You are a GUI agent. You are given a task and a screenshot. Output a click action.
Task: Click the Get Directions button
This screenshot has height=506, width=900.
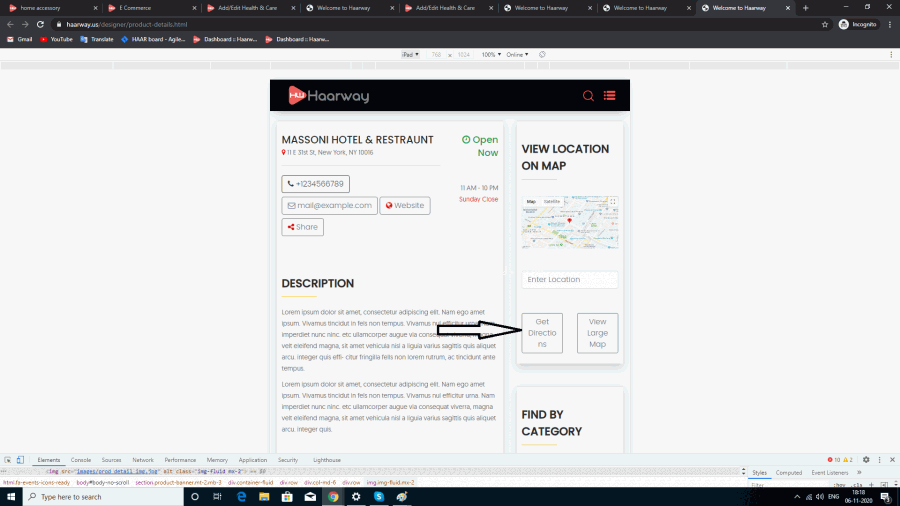click(x=542, y=333)
